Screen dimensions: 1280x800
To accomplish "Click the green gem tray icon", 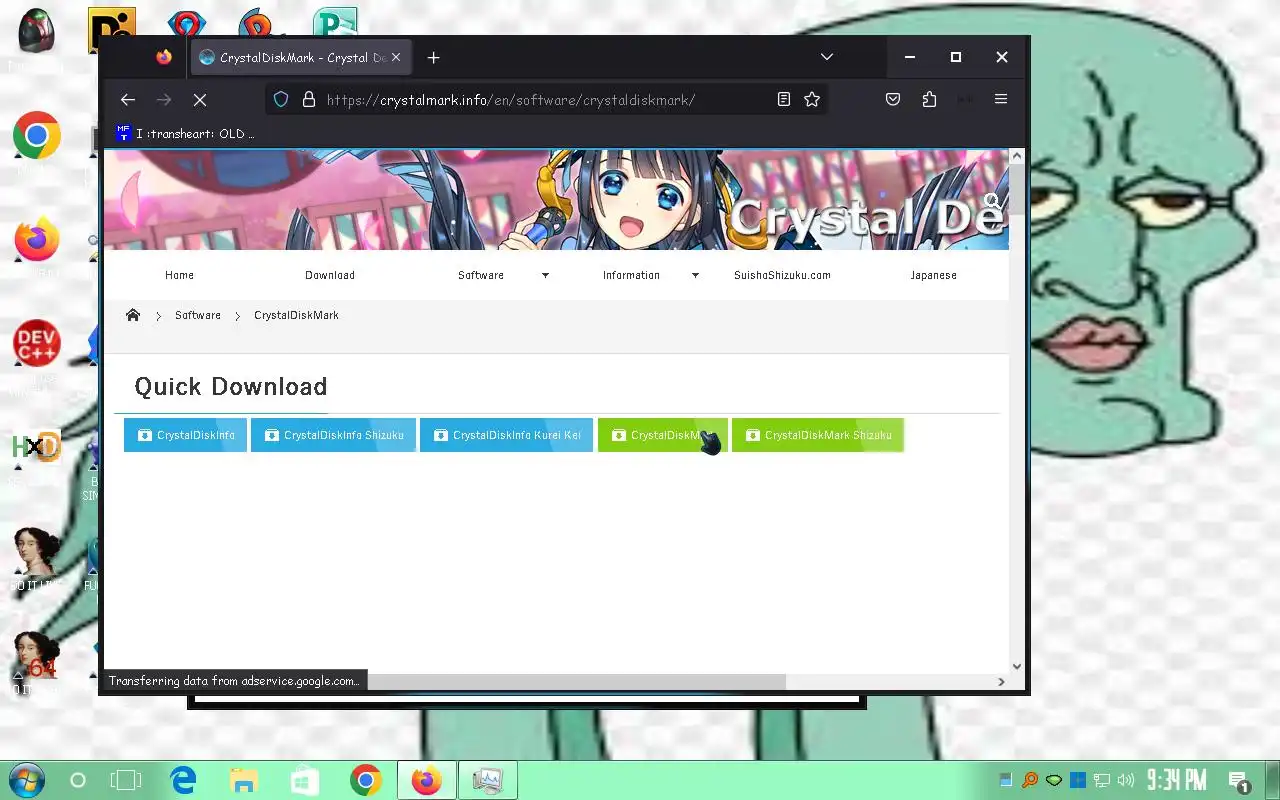I will 1054,780.
